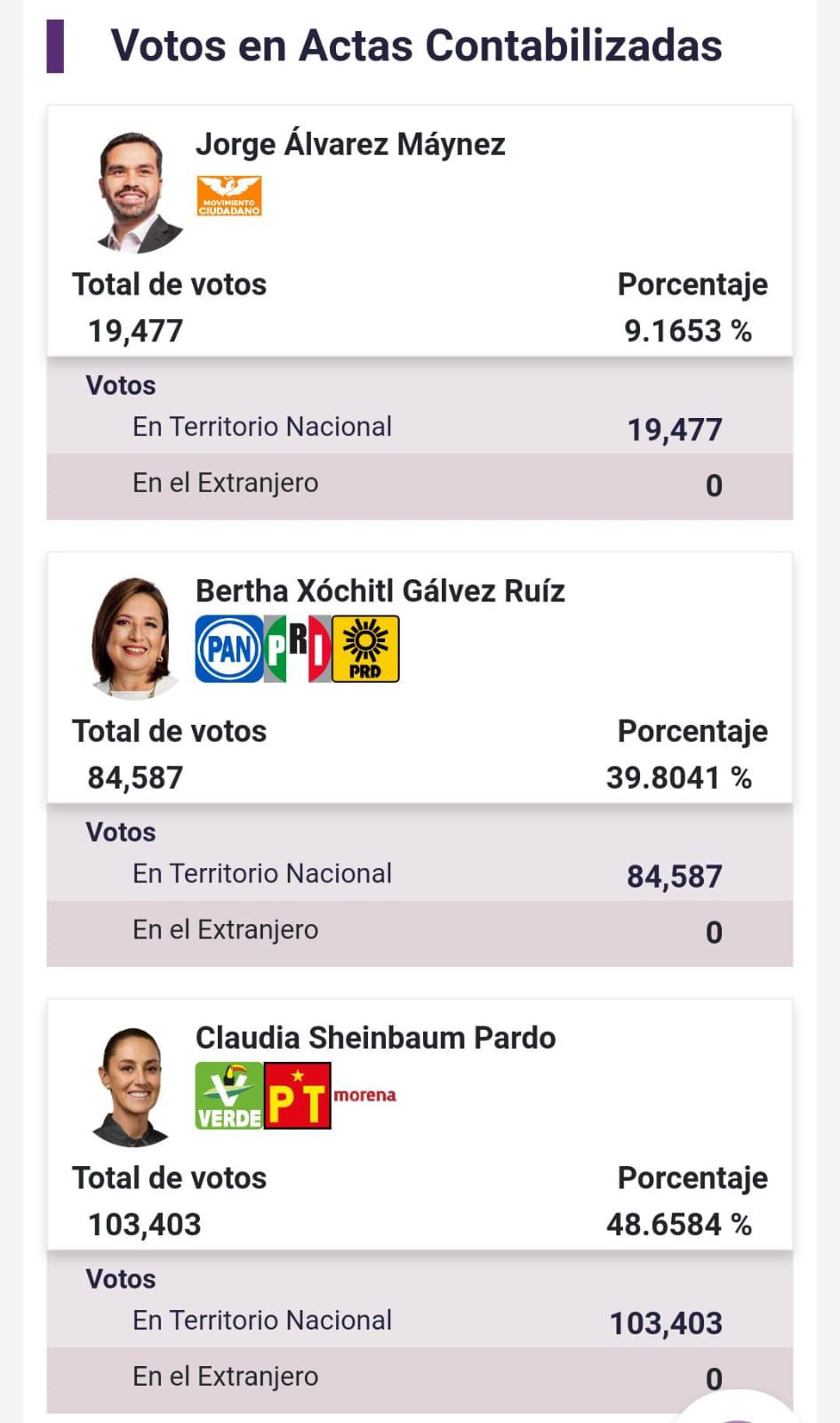Image resolution: width=840 pixels, height=1423 pixels.
Task: Click the PRI party logo
Action: coord(298,649)
